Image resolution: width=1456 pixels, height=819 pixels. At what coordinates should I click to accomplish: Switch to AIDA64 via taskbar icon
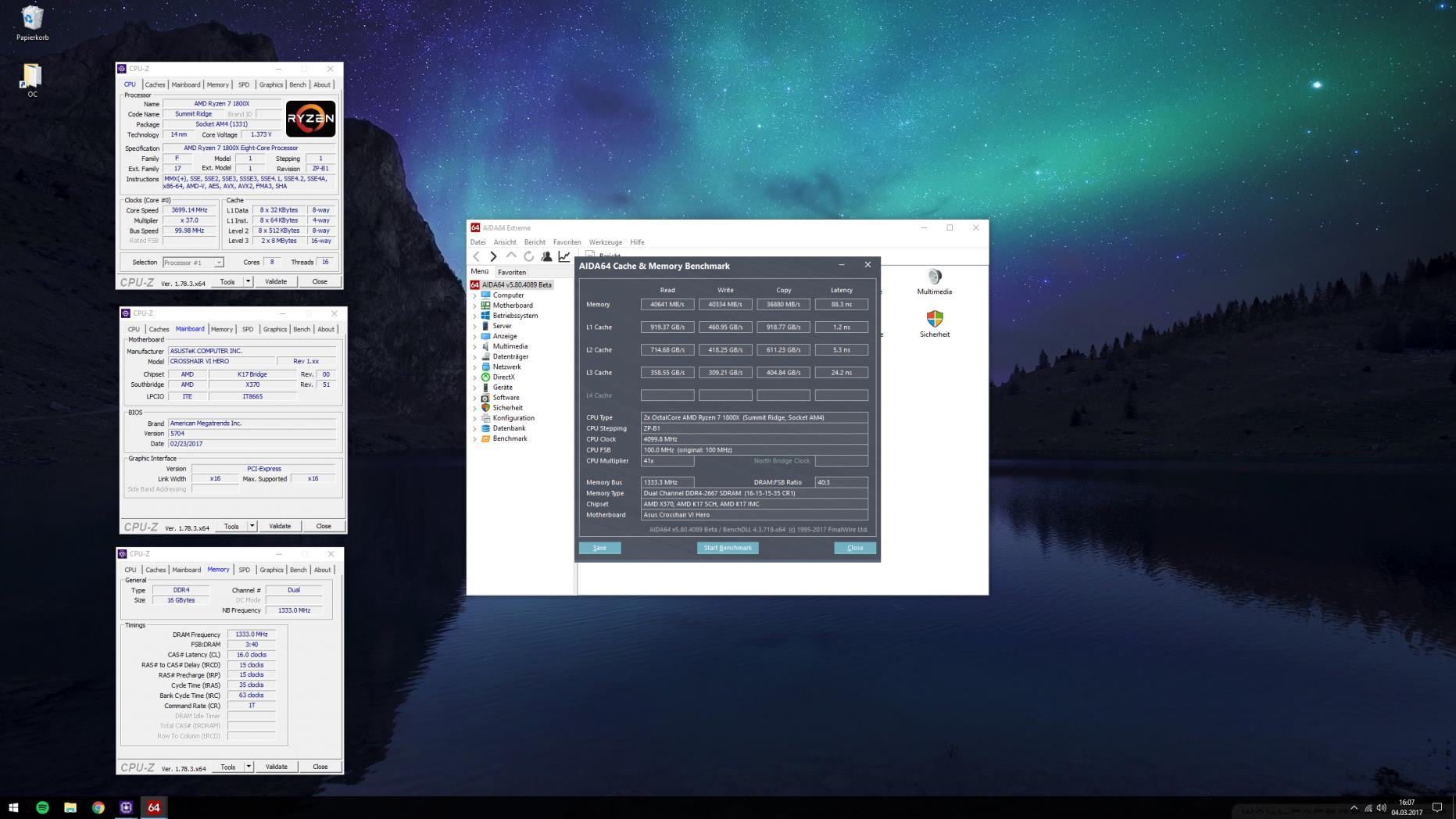click(154, 807)
